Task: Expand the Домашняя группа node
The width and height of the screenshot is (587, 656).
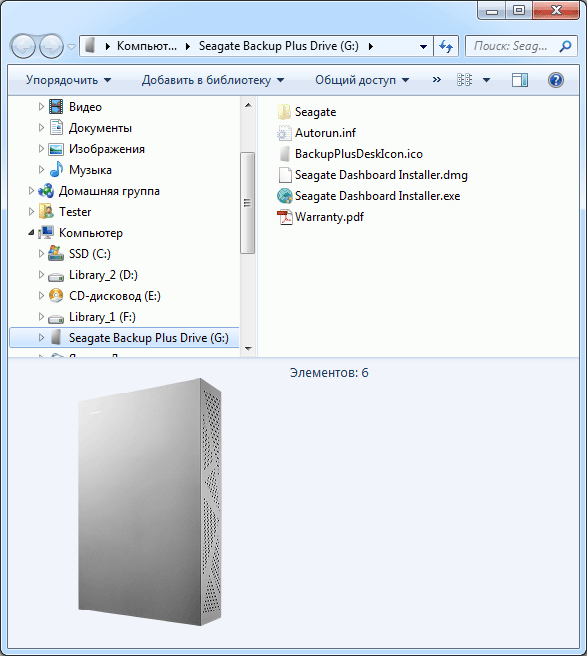Action: coord(31,190)
